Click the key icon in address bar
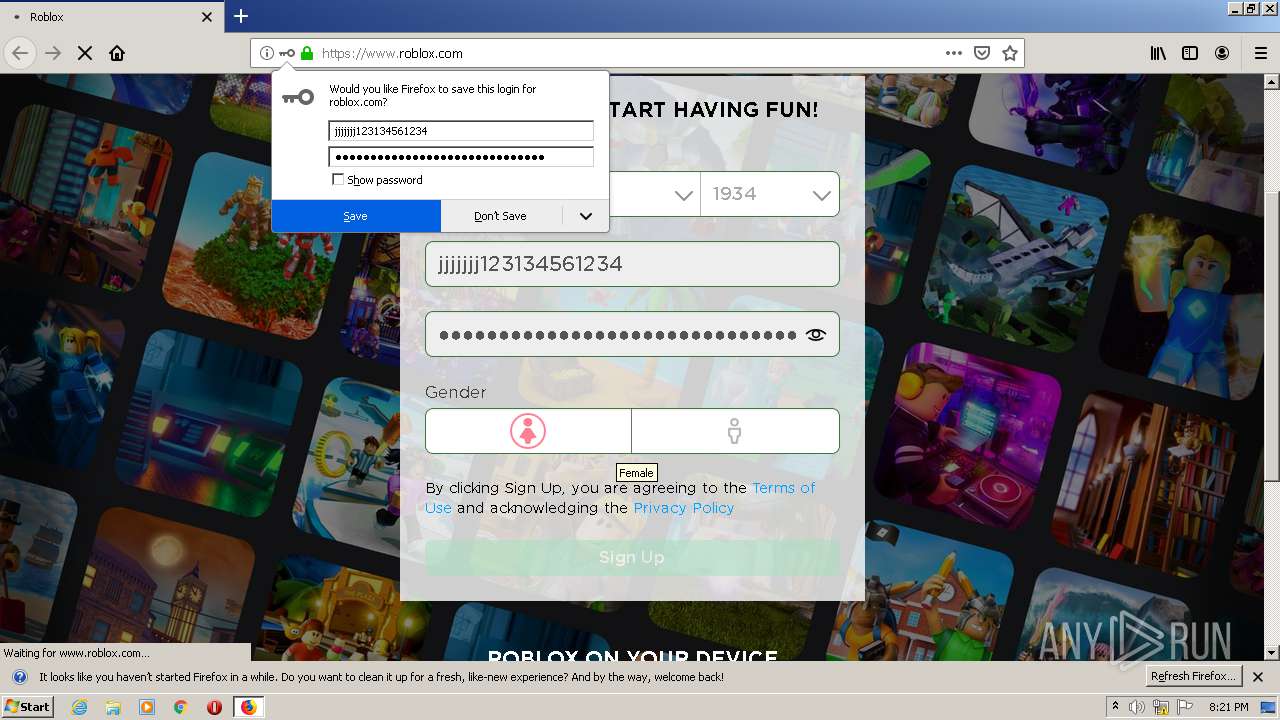The width and height of the screenshot is (1280, 720). click(287, 53)
